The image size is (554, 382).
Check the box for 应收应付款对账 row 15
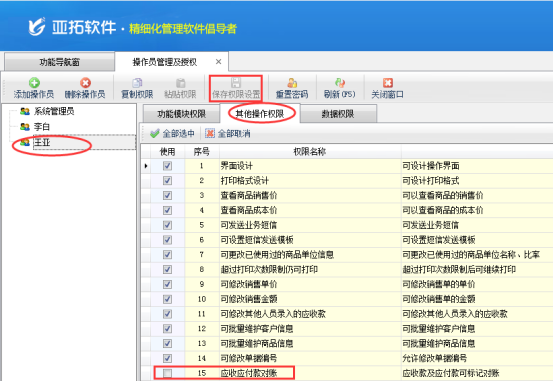point(167,373)
